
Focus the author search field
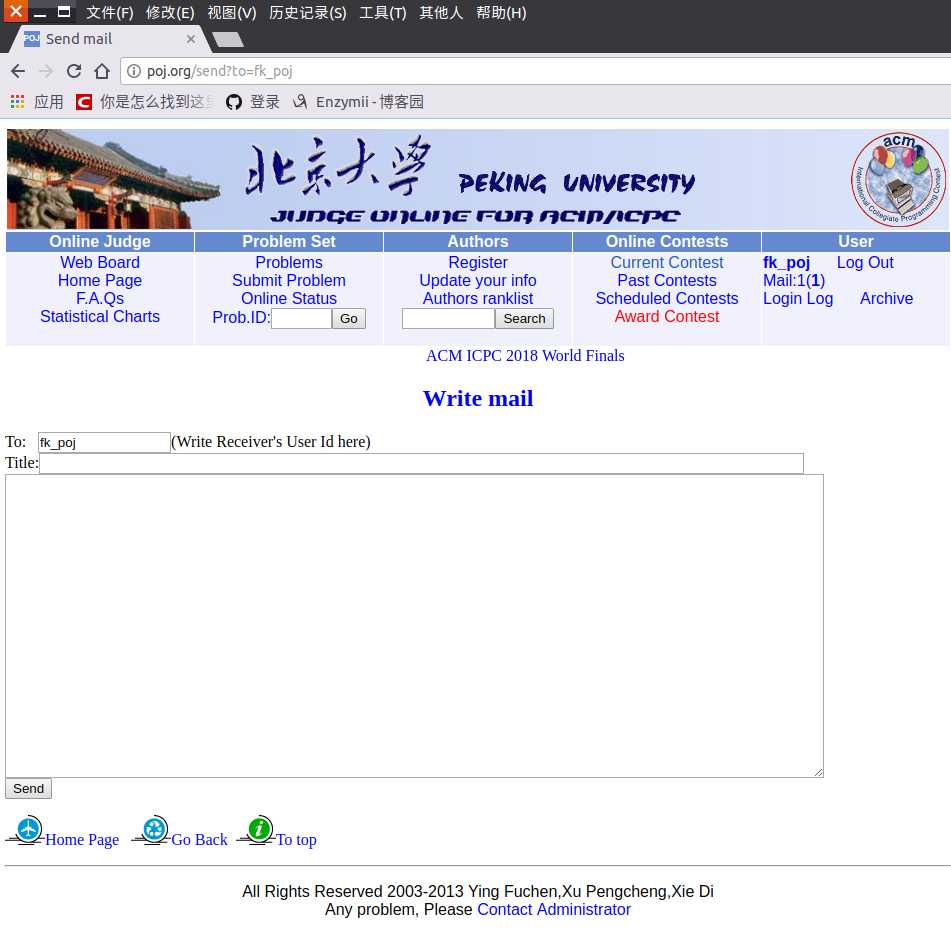448,318
